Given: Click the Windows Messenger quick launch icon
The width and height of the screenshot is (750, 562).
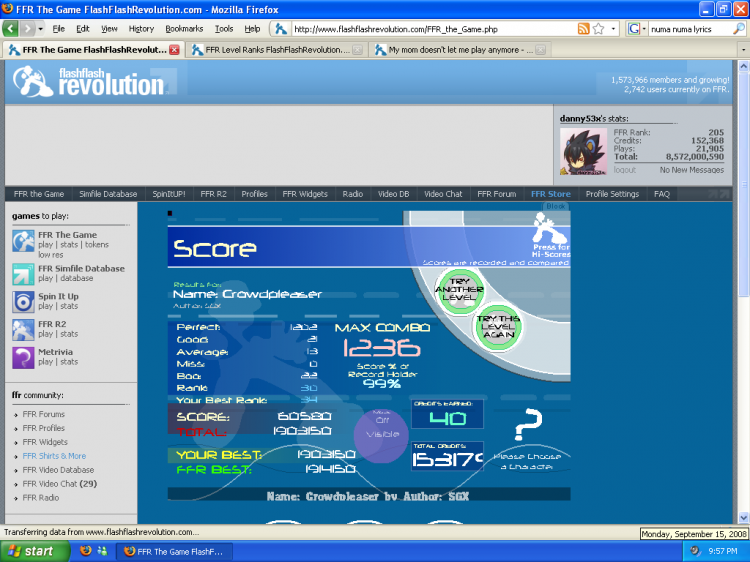Looking at the screenshot, I should pyautogui.click(x=102, y=551).
